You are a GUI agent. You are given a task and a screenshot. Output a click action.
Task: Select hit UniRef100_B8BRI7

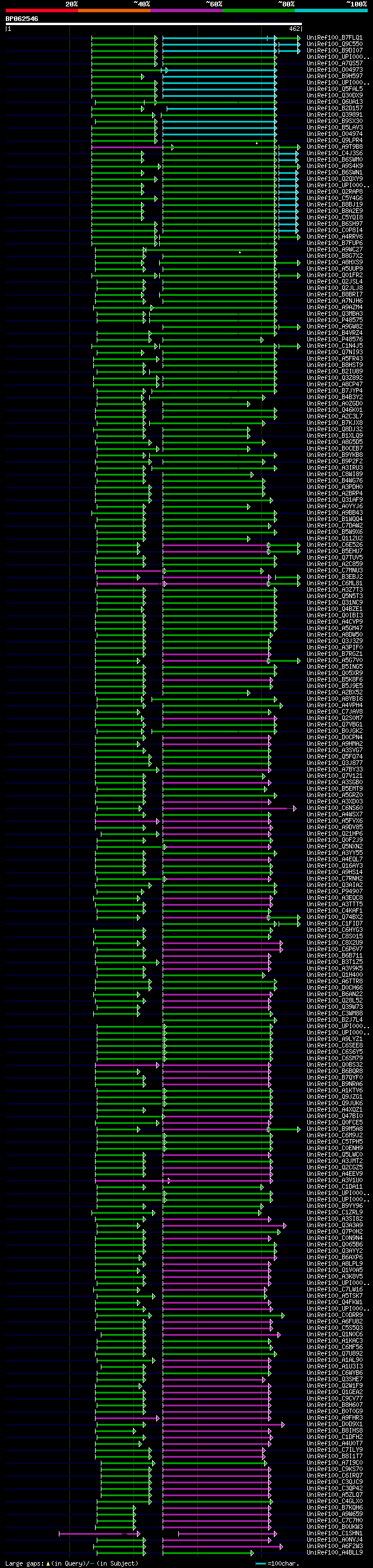click(x=335, y=295)
